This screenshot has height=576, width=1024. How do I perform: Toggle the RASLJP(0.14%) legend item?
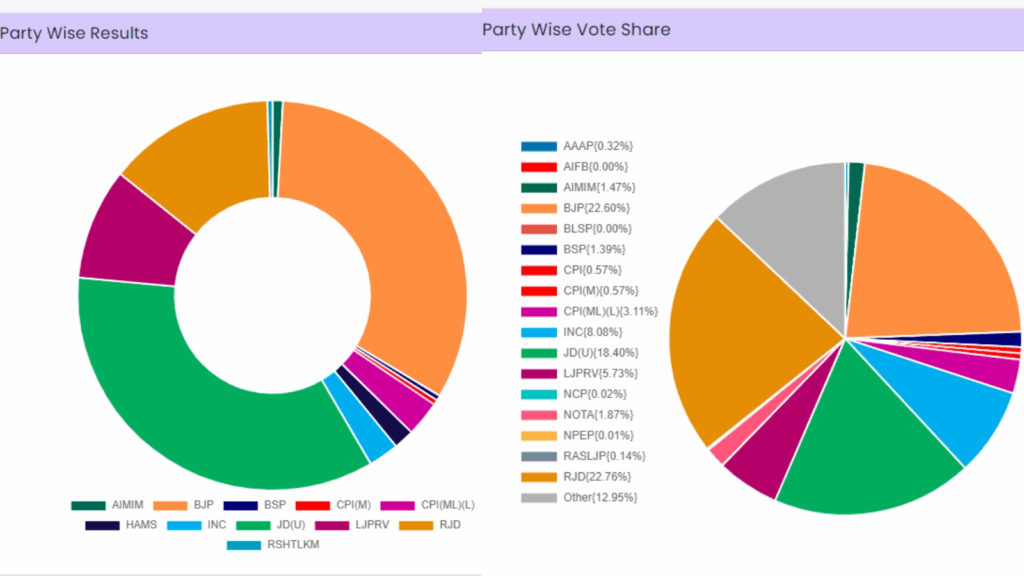click(x=604, y=456)
